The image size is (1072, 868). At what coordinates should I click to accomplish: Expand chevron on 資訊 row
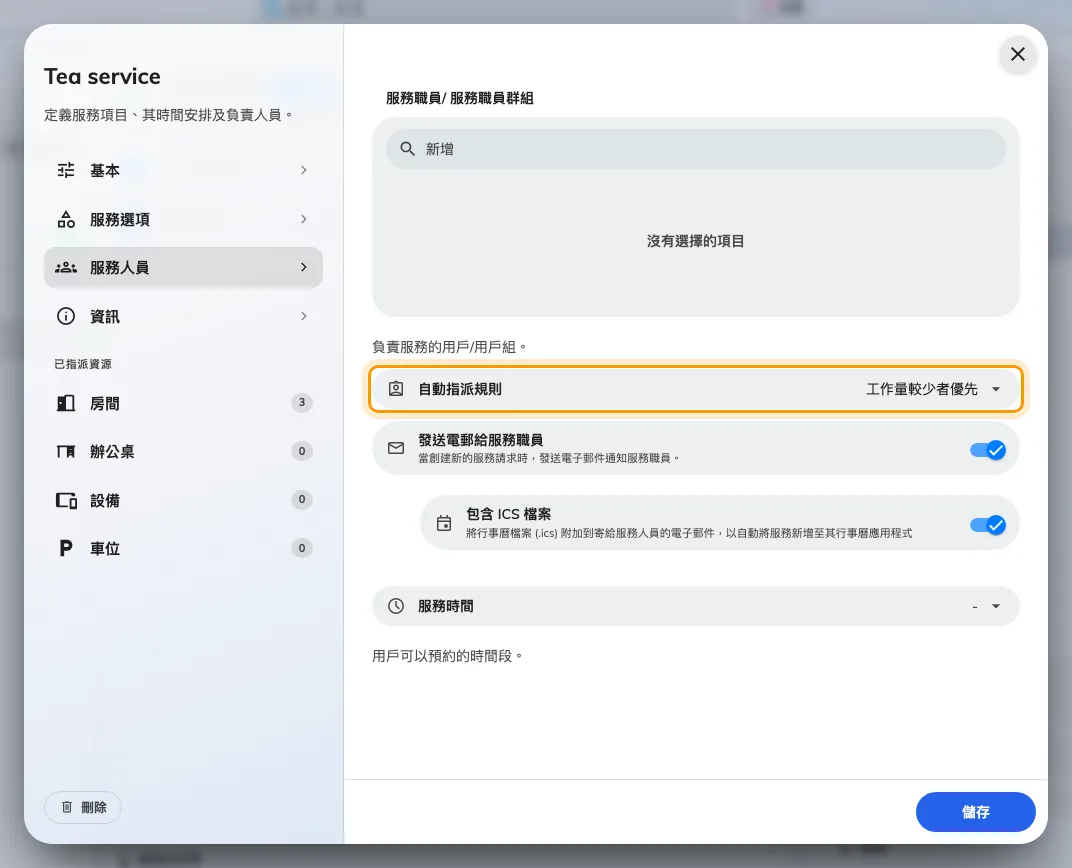[304, 316]
